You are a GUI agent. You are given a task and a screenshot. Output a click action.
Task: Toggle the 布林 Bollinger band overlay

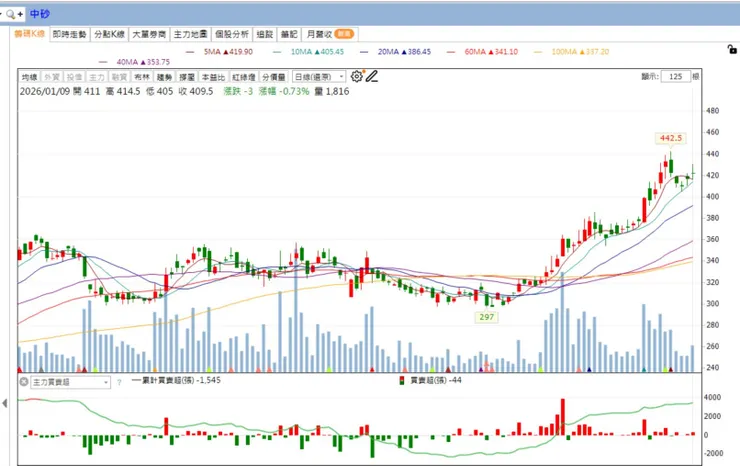point(142,77)
